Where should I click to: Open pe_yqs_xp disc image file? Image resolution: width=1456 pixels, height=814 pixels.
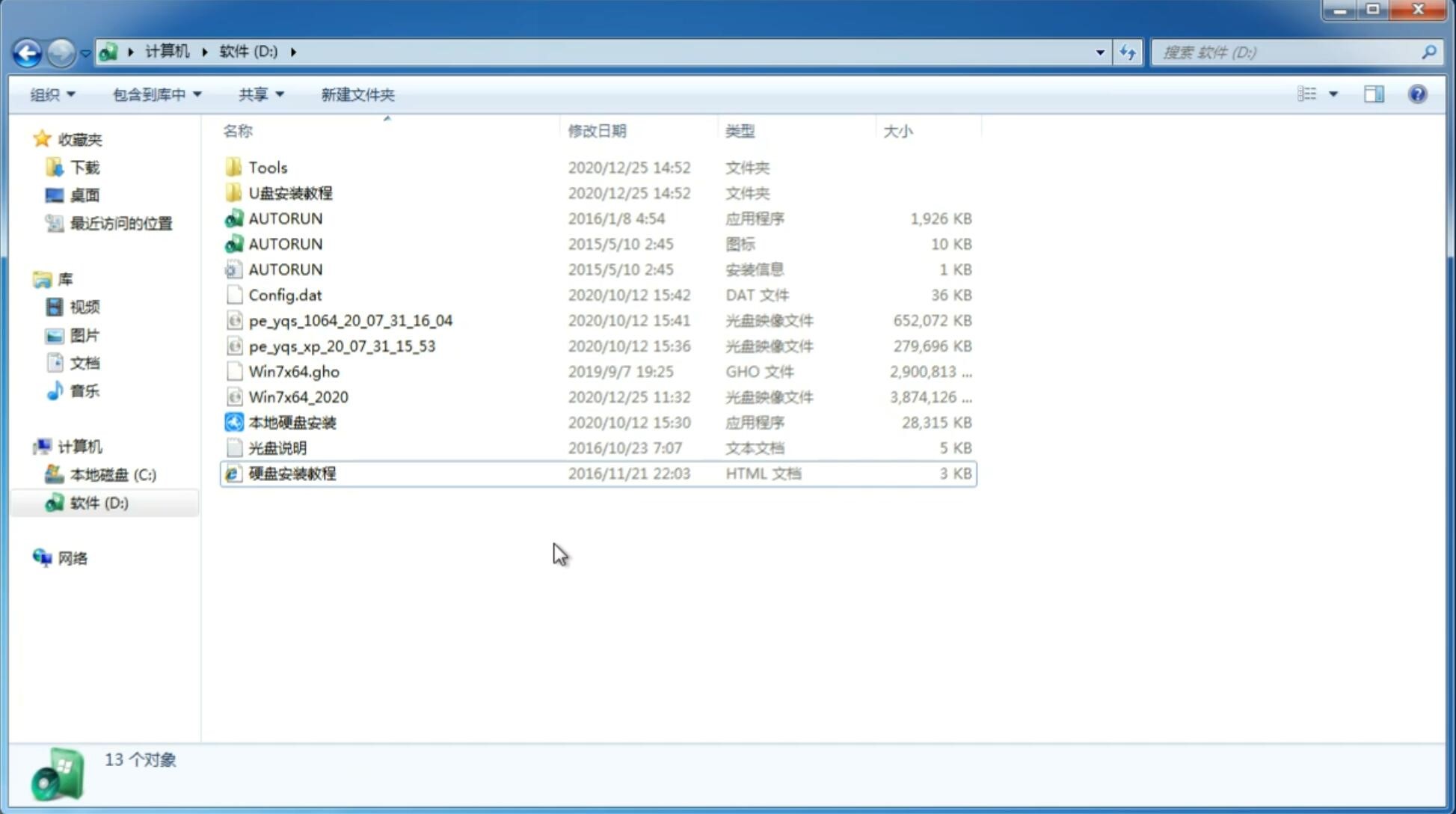[x=342, y=346]
